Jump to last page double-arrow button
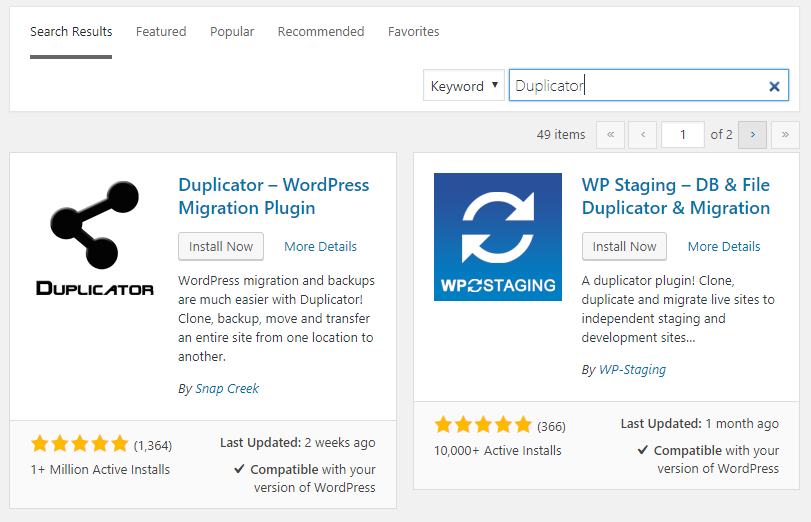 785,134
